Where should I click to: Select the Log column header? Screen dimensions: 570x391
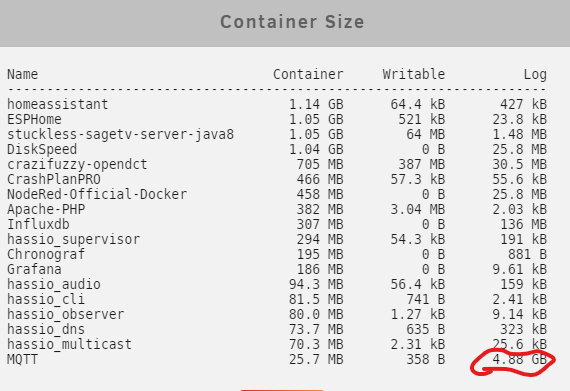click(535, 74)
